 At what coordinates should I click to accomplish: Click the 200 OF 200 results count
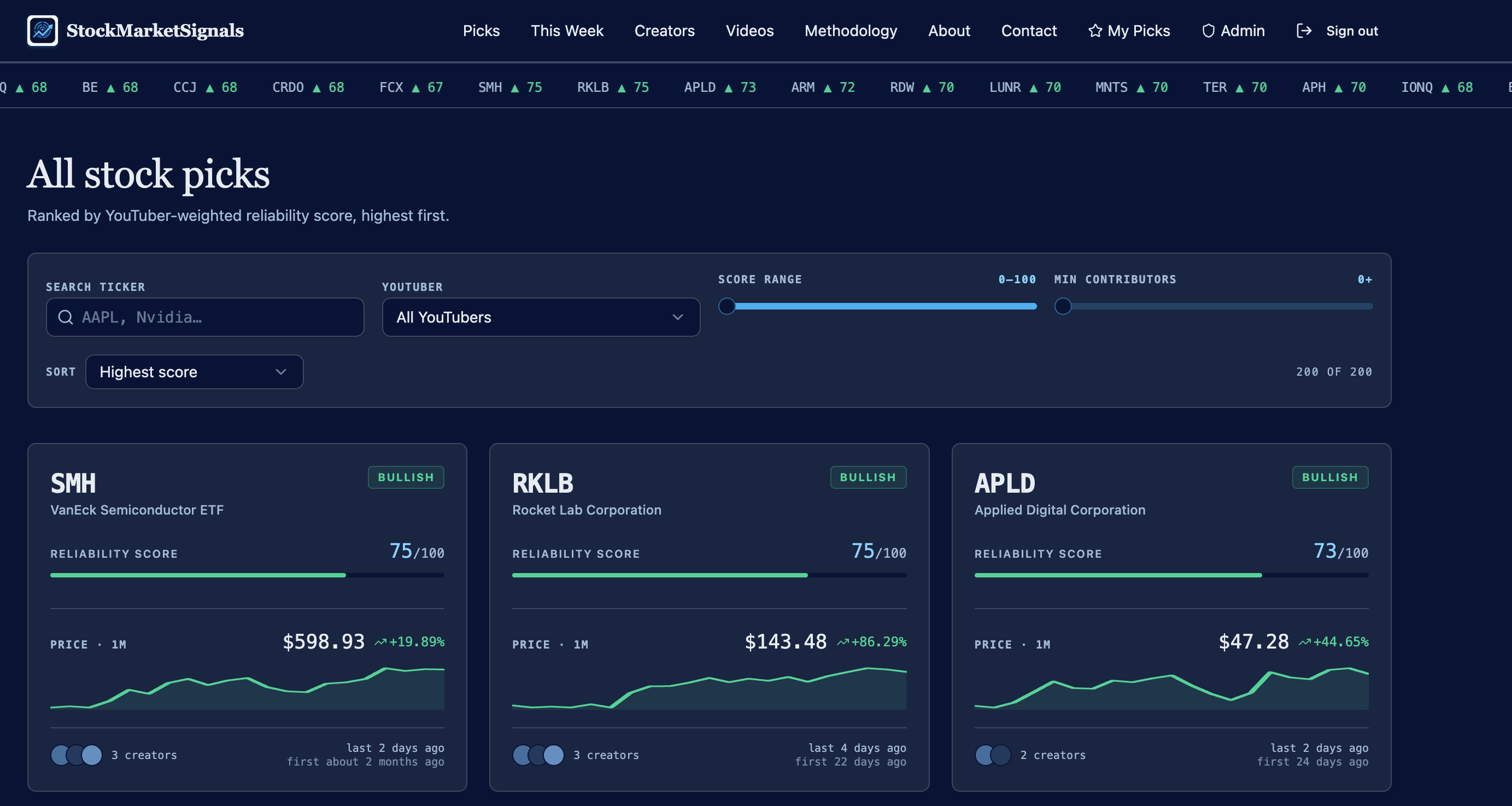pos(1334,372)
